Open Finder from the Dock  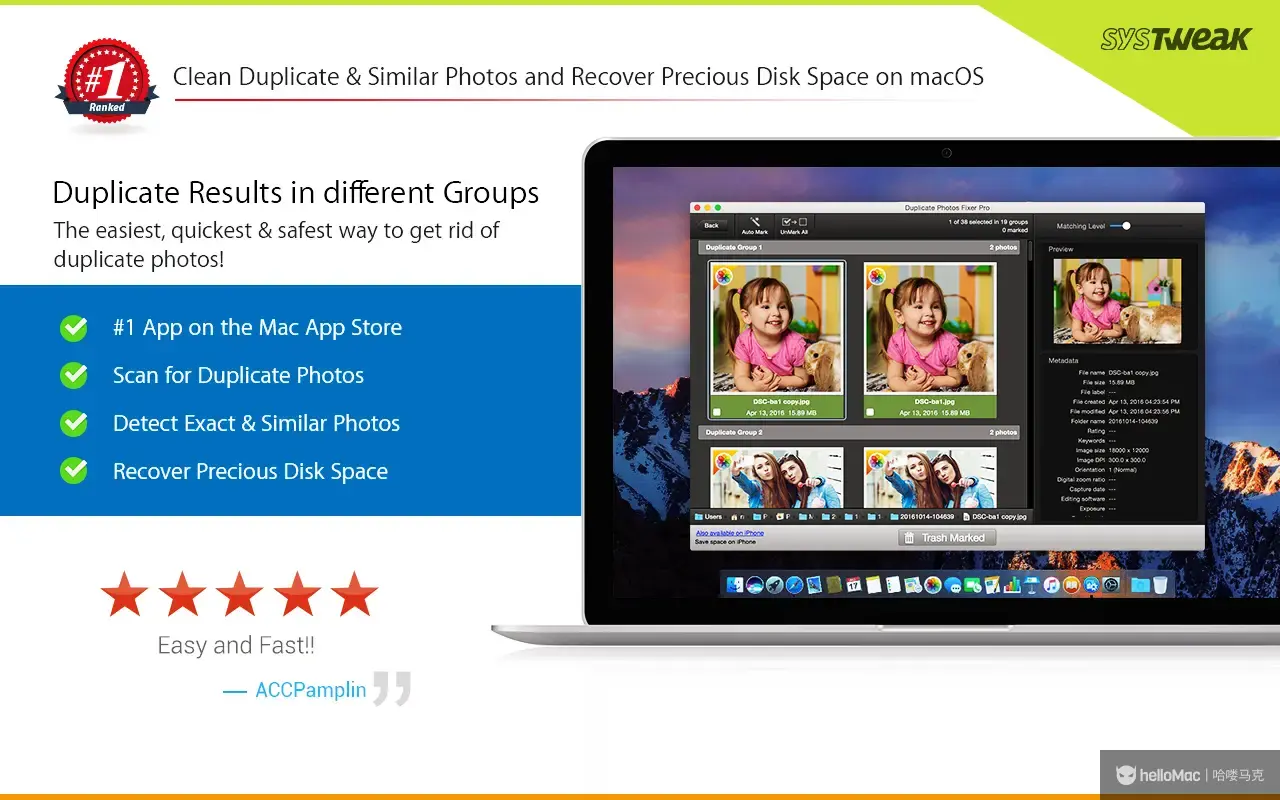(x=735, y=585)
